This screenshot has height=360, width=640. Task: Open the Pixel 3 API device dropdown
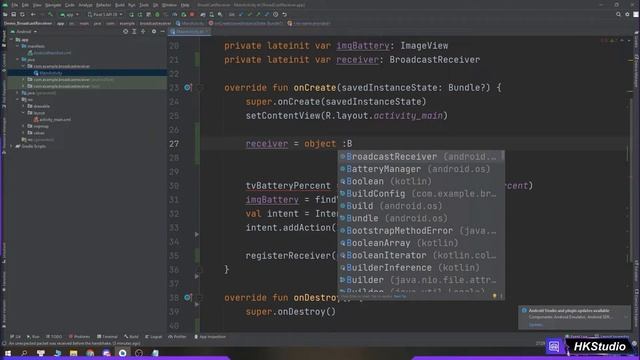point(105,14)
